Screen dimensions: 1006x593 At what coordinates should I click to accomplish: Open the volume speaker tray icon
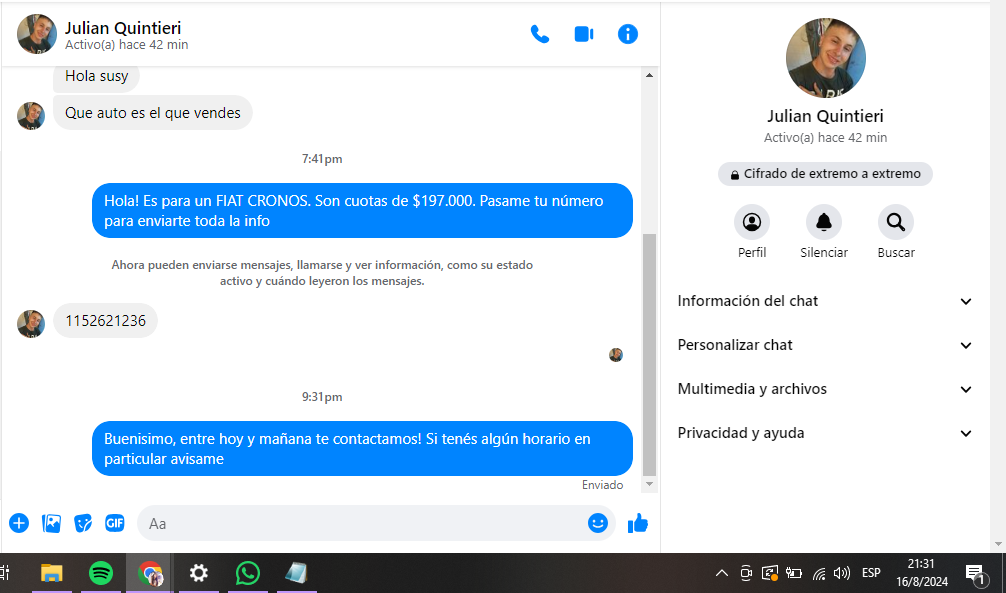point(841,573)
